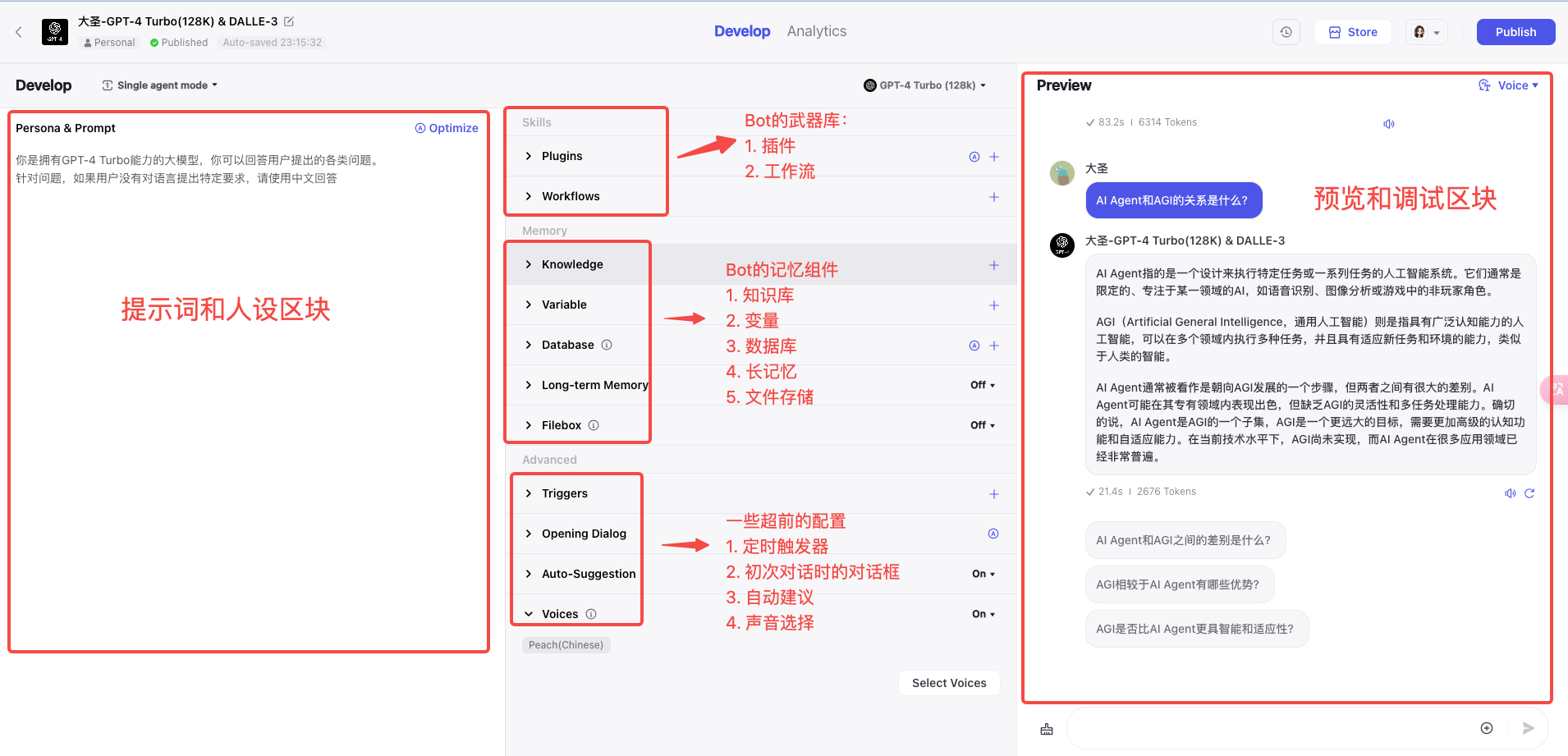
Task: Toggle Filebox Off dropdown
Action: click(983, 425)
